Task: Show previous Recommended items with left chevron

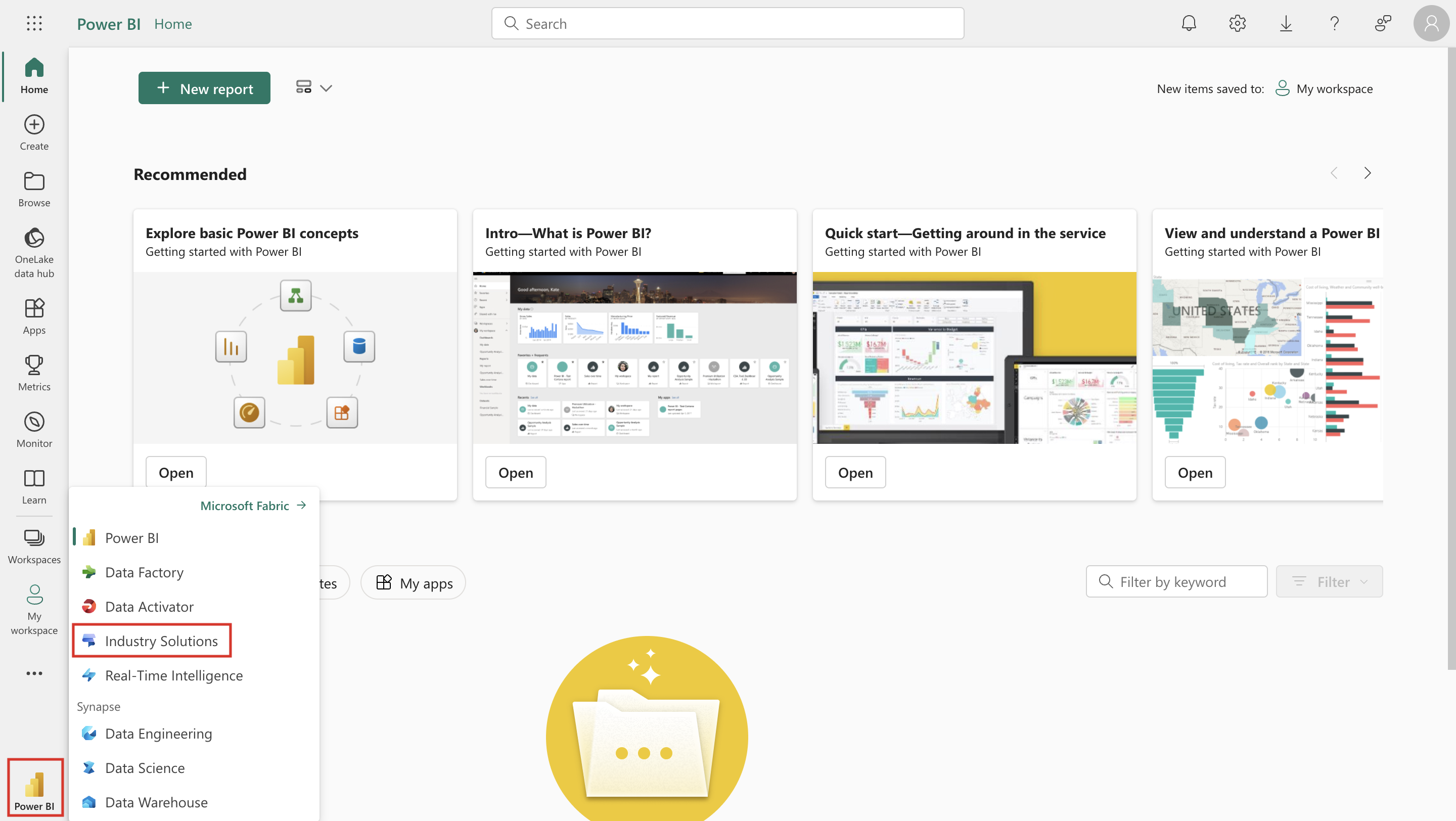Action: pyautogui.click(x=1334, y=173)
